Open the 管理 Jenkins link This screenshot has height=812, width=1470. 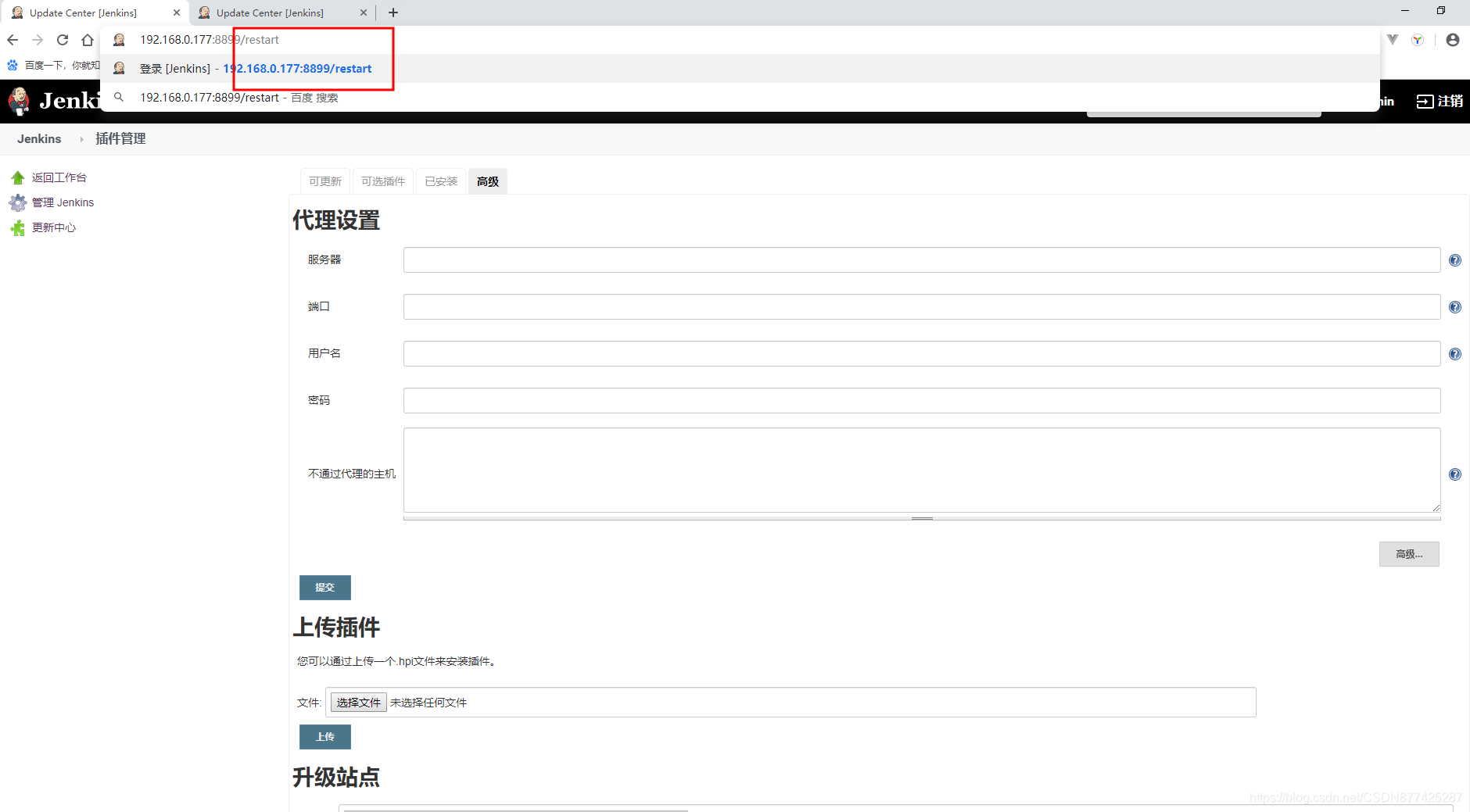63,202
